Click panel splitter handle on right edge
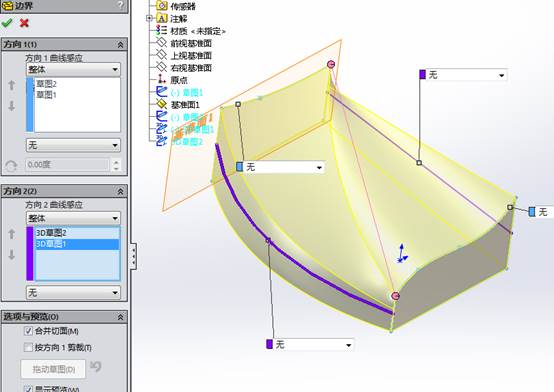This screenshot has width=554, height=392. click(x=133, y=256)
